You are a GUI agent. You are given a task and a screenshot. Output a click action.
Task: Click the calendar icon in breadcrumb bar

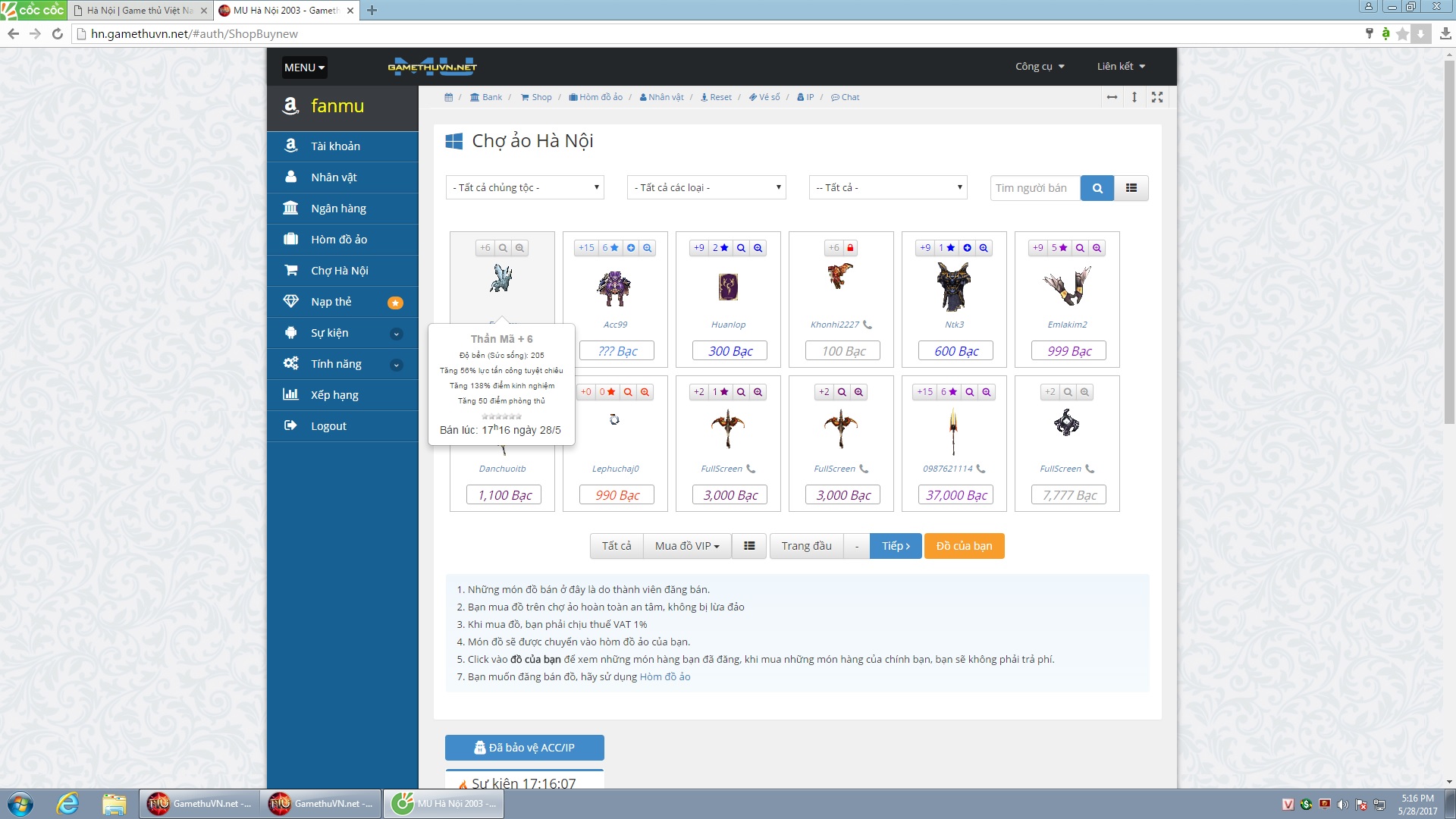coord(448,97)
